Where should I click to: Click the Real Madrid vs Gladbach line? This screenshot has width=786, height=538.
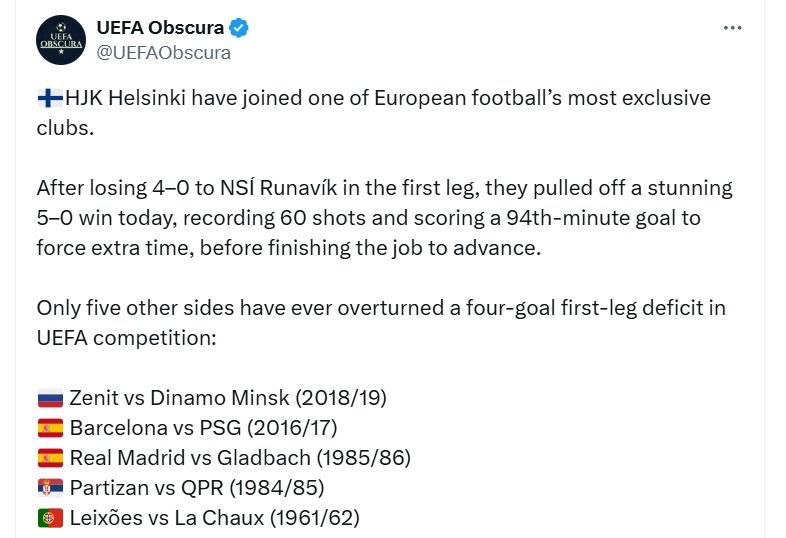pyautogui.click(x=240, y=458)
